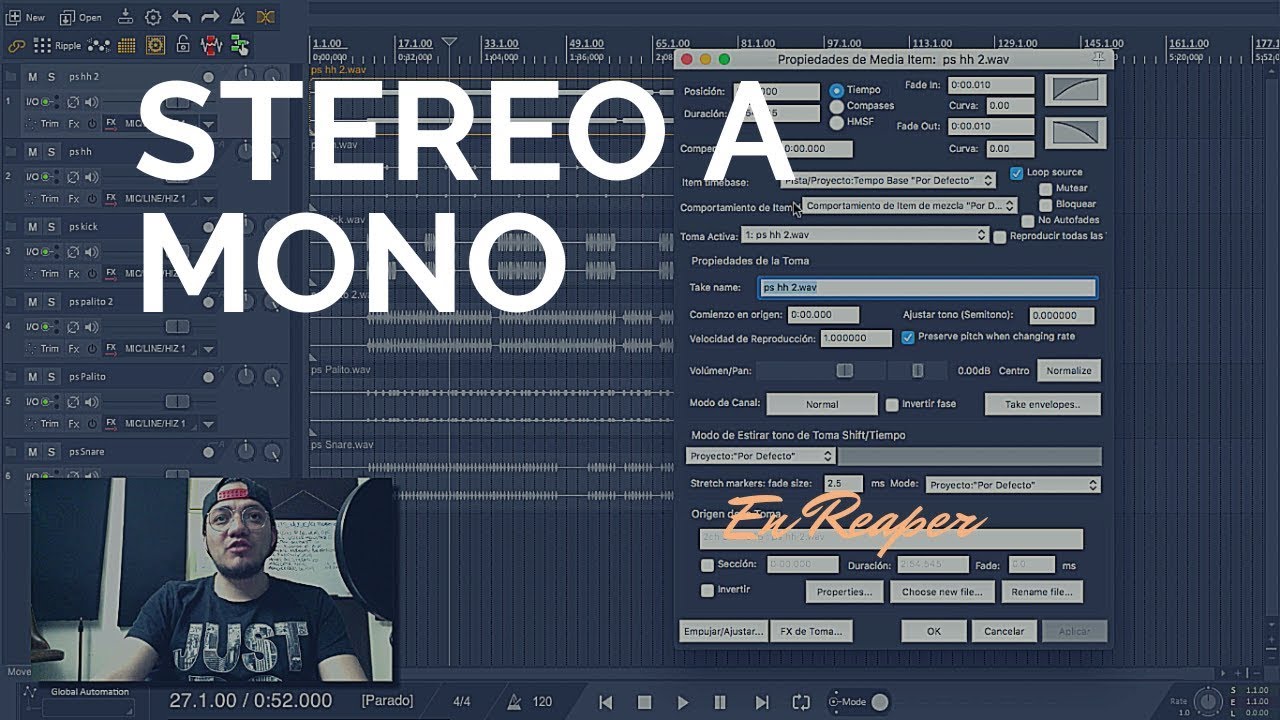Open the Toma Activa dropdown
The image size is (1280, 720).
click(x=865, y=235)
